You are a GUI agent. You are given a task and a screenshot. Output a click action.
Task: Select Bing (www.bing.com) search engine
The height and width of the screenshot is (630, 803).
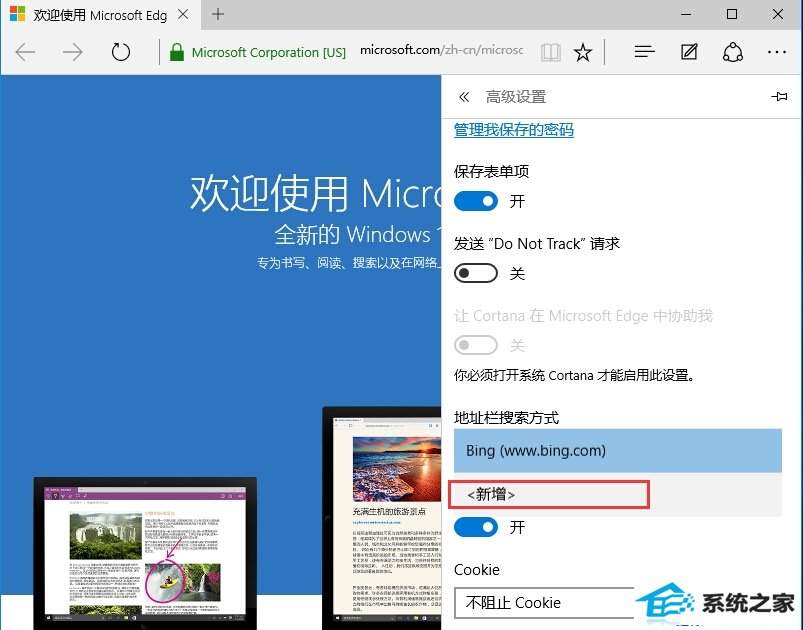pyautogui.click(x=618, y=451)
